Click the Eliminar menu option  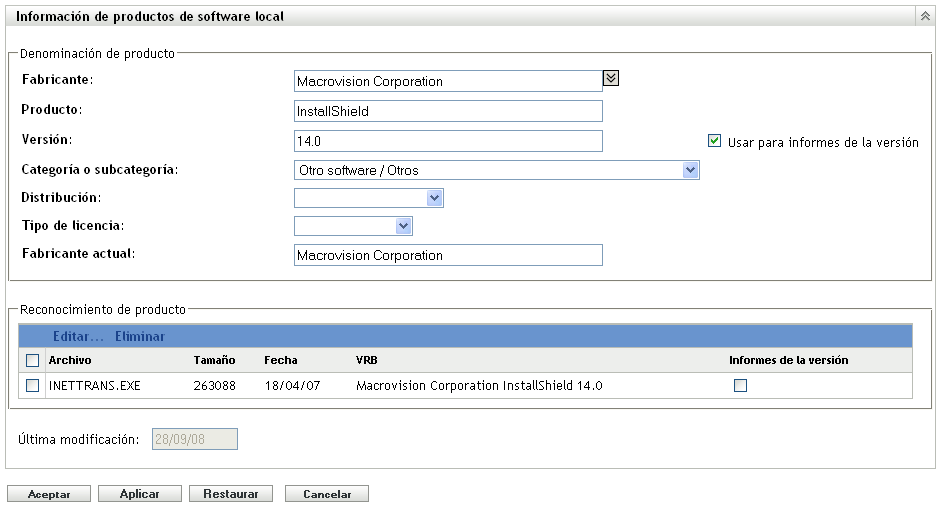click(x=140, y=337)
